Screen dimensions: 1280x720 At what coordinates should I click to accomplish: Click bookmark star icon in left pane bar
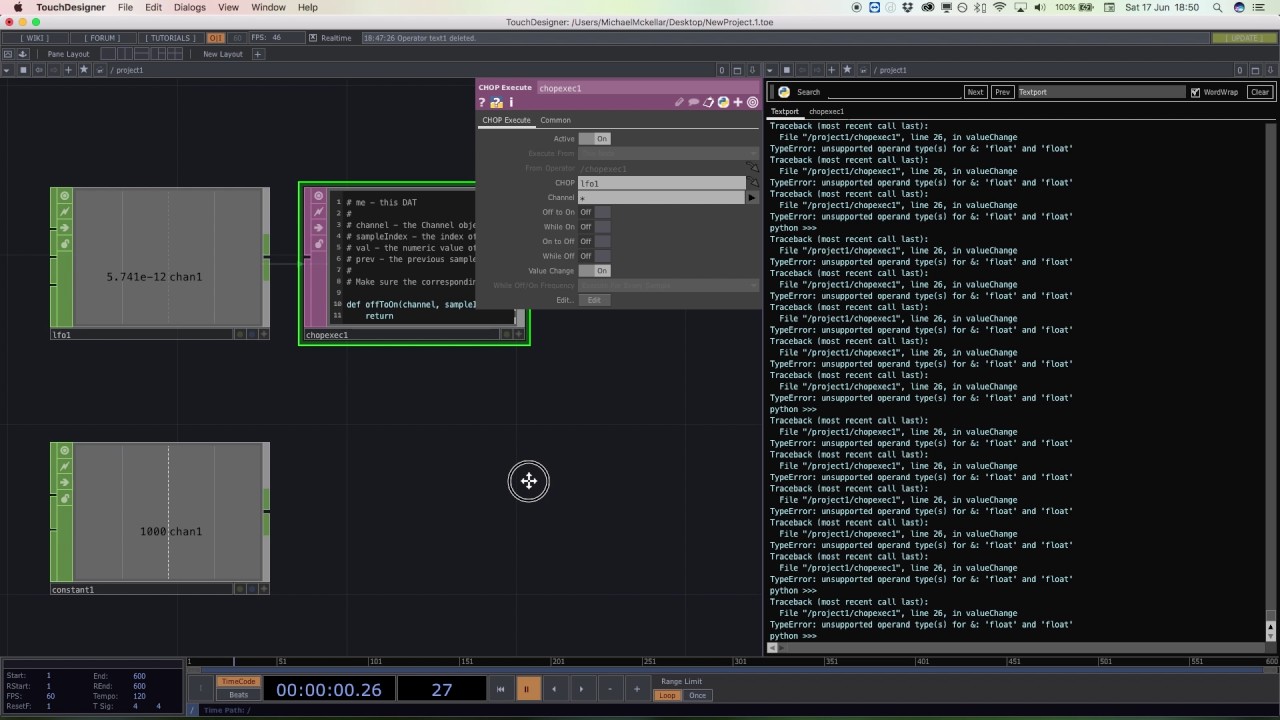[x=84, y=70]
